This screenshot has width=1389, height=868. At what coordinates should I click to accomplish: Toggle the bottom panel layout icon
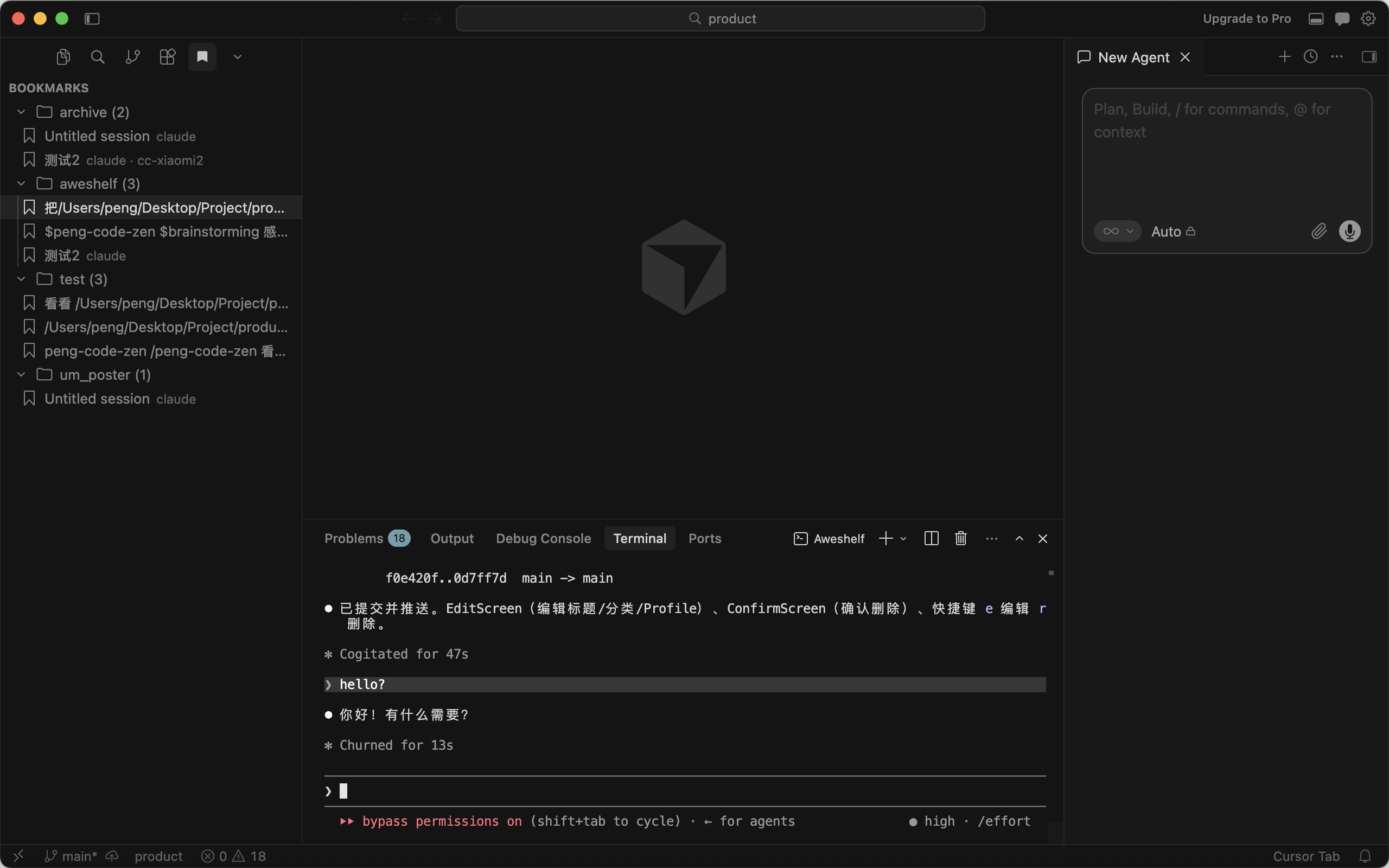click(1316, 19)
